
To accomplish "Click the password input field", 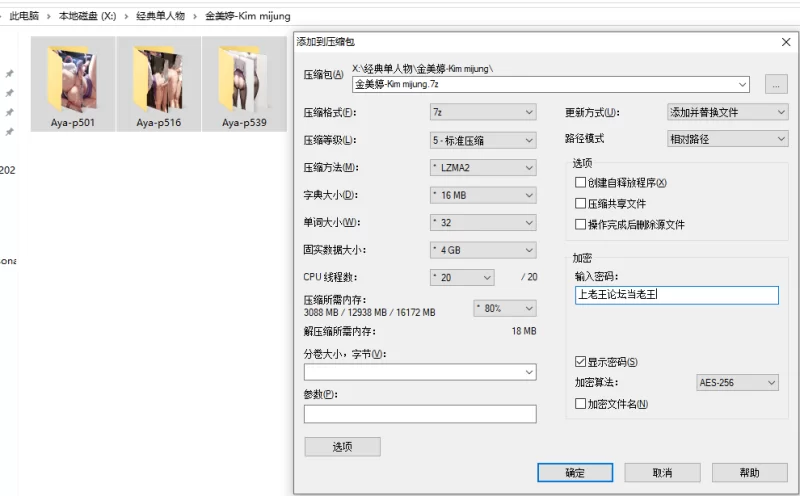I will point(677,295).
